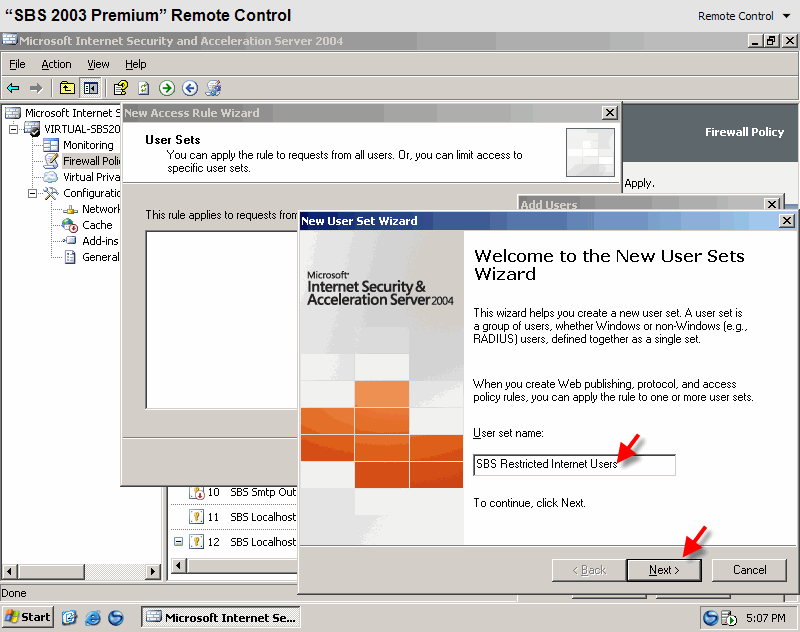The width and height of the screenshot is (800, 632).
Task: Click the blue sphere system tray icon
Action: (710, 618)
